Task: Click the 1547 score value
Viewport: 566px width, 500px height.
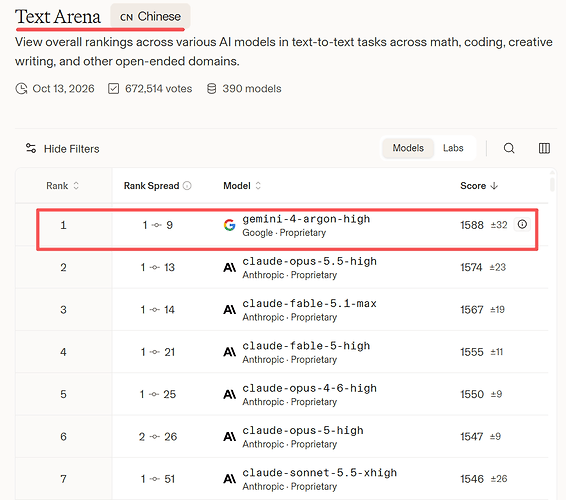Action: pos(471,437)
